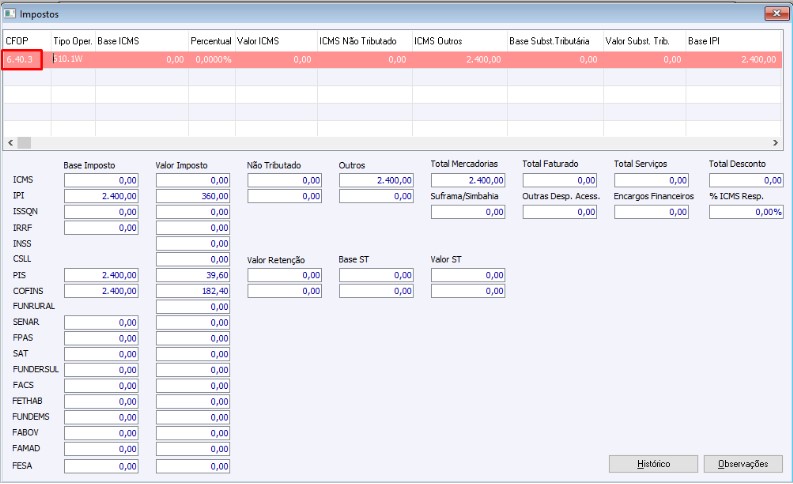Click the ICMS Outros column header
Screen dimensions: 793x484
460,41
